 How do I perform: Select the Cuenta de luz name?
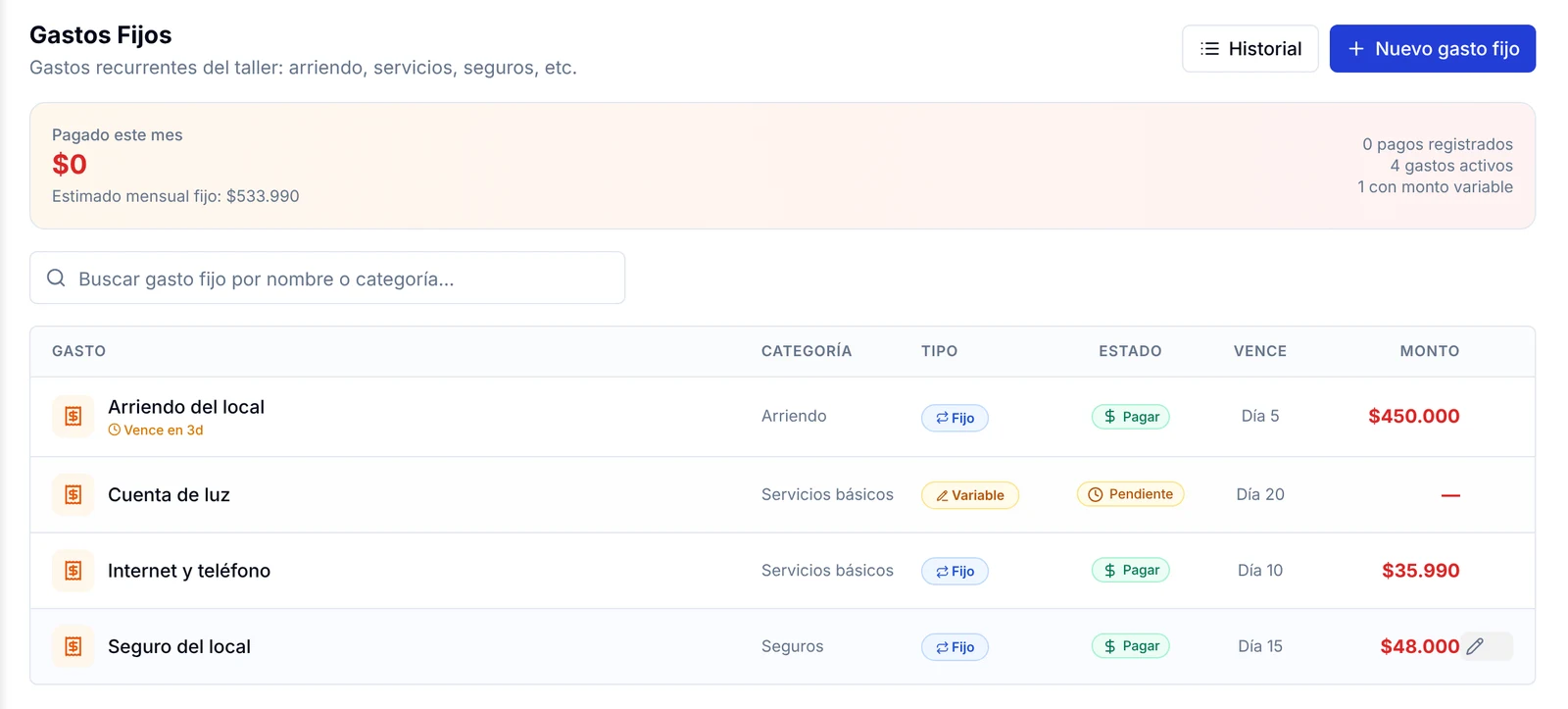[x=169, y=495]
